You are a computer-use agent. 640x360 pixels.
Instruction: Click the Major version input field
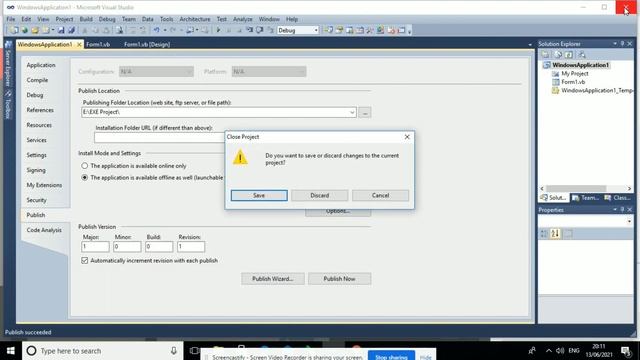click(x=95, y=247)
